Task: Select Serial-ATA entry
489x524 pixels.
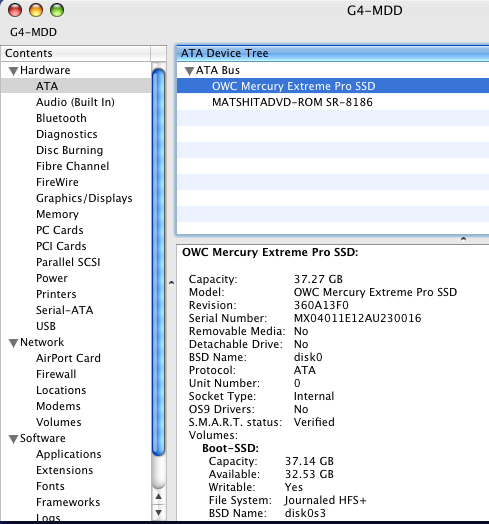Action: (x=65, y=310)
